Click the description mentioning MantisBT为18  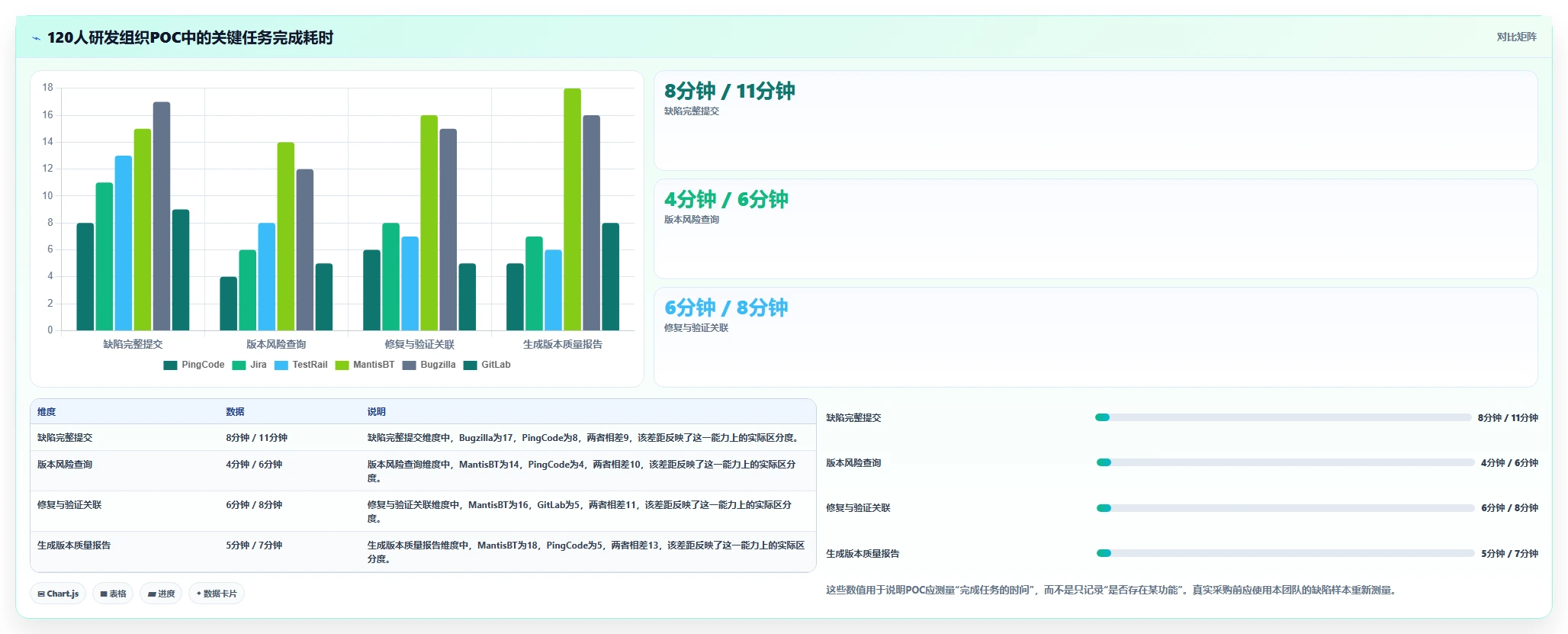click(x=586, y=552)
